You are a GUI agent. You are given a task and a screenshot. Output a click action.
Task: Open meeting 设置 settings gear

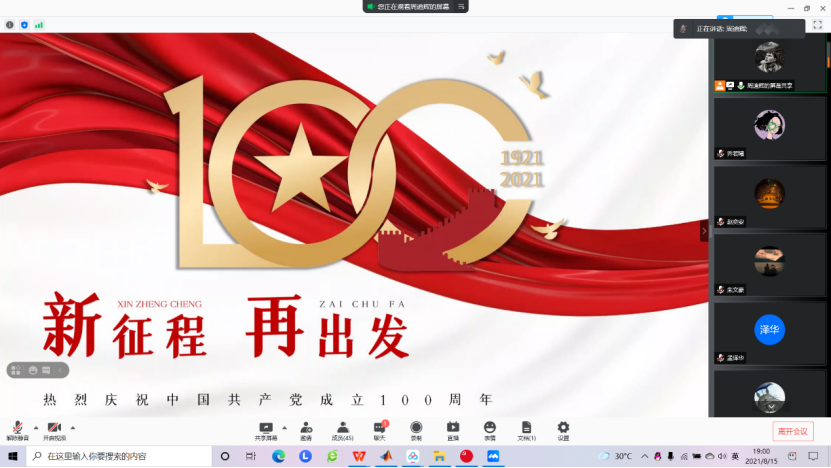point(563,430)
